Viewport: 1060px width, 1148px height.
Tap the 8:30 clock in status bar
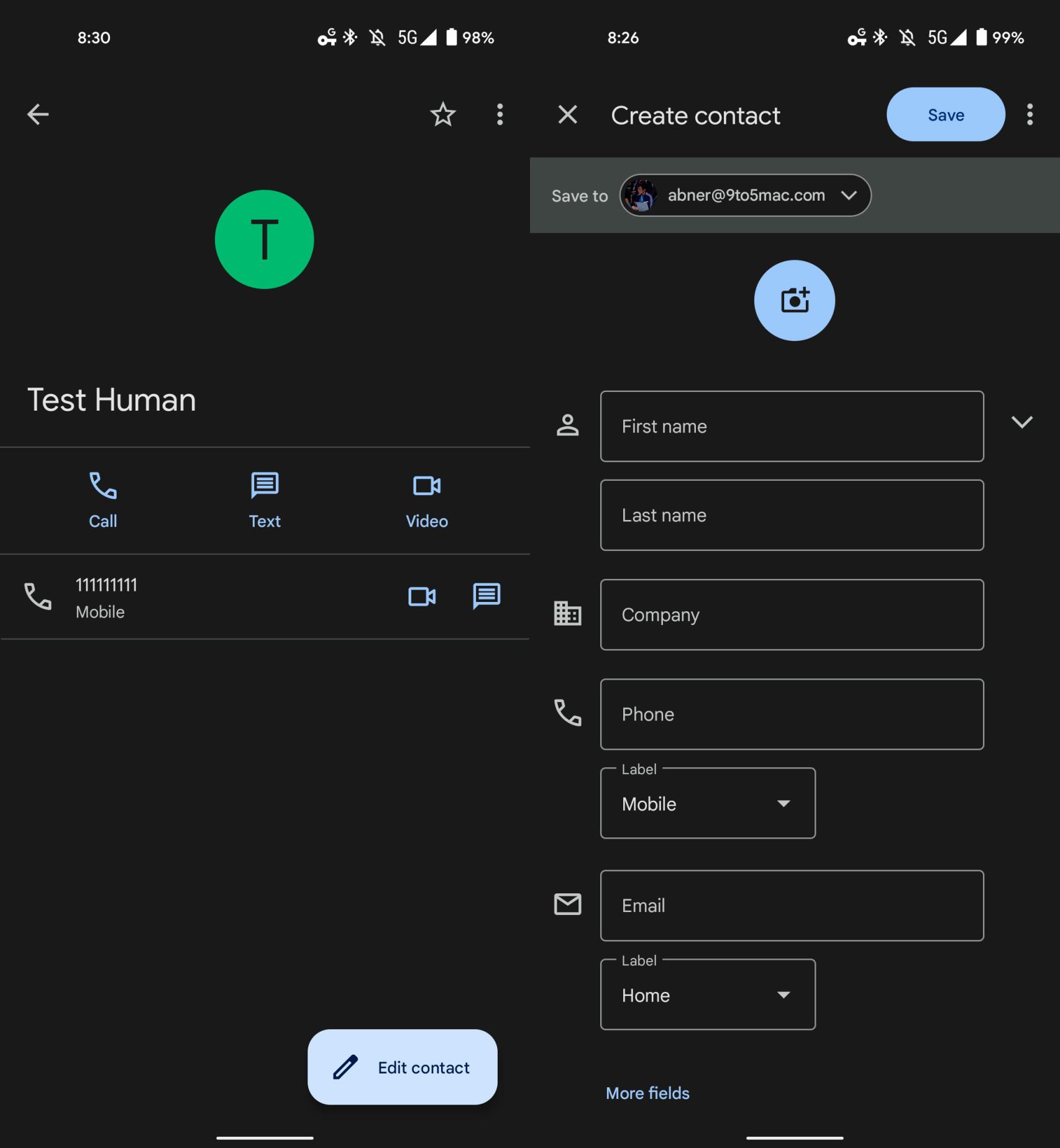[x=94, y=38]
